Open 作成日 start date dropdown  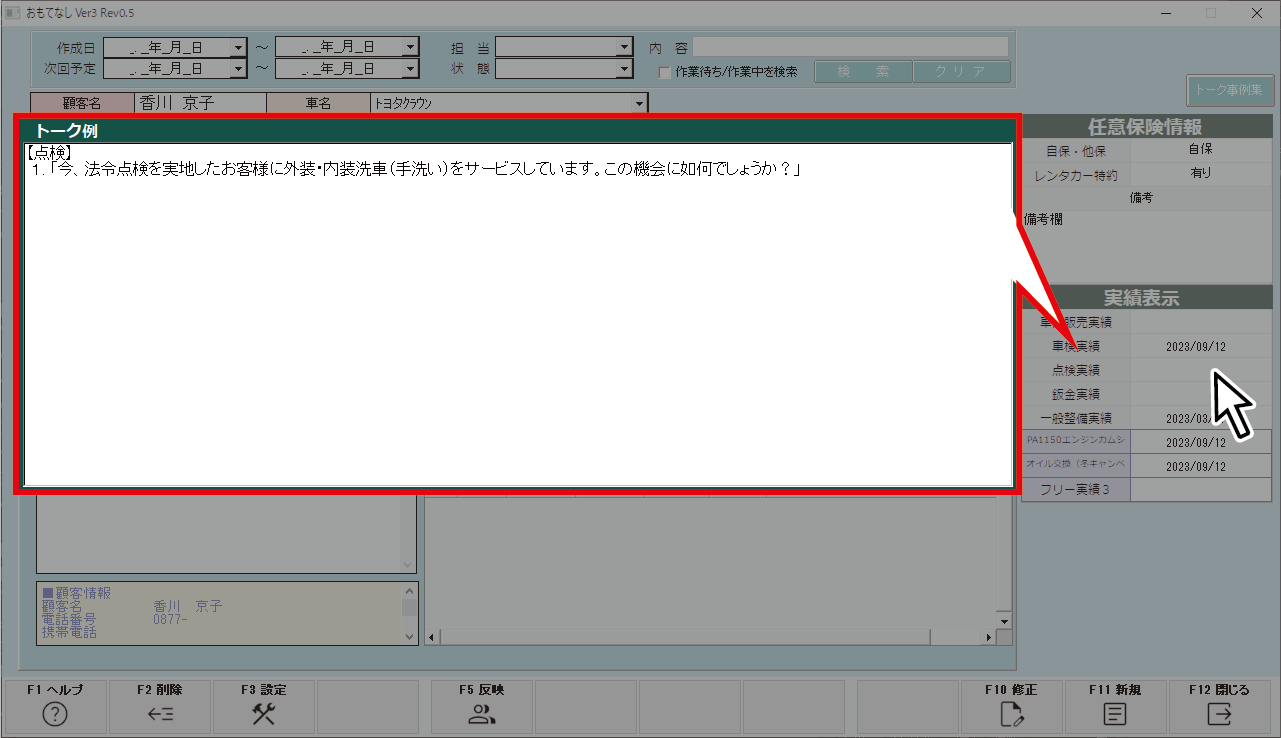click(x=238, y=47)
